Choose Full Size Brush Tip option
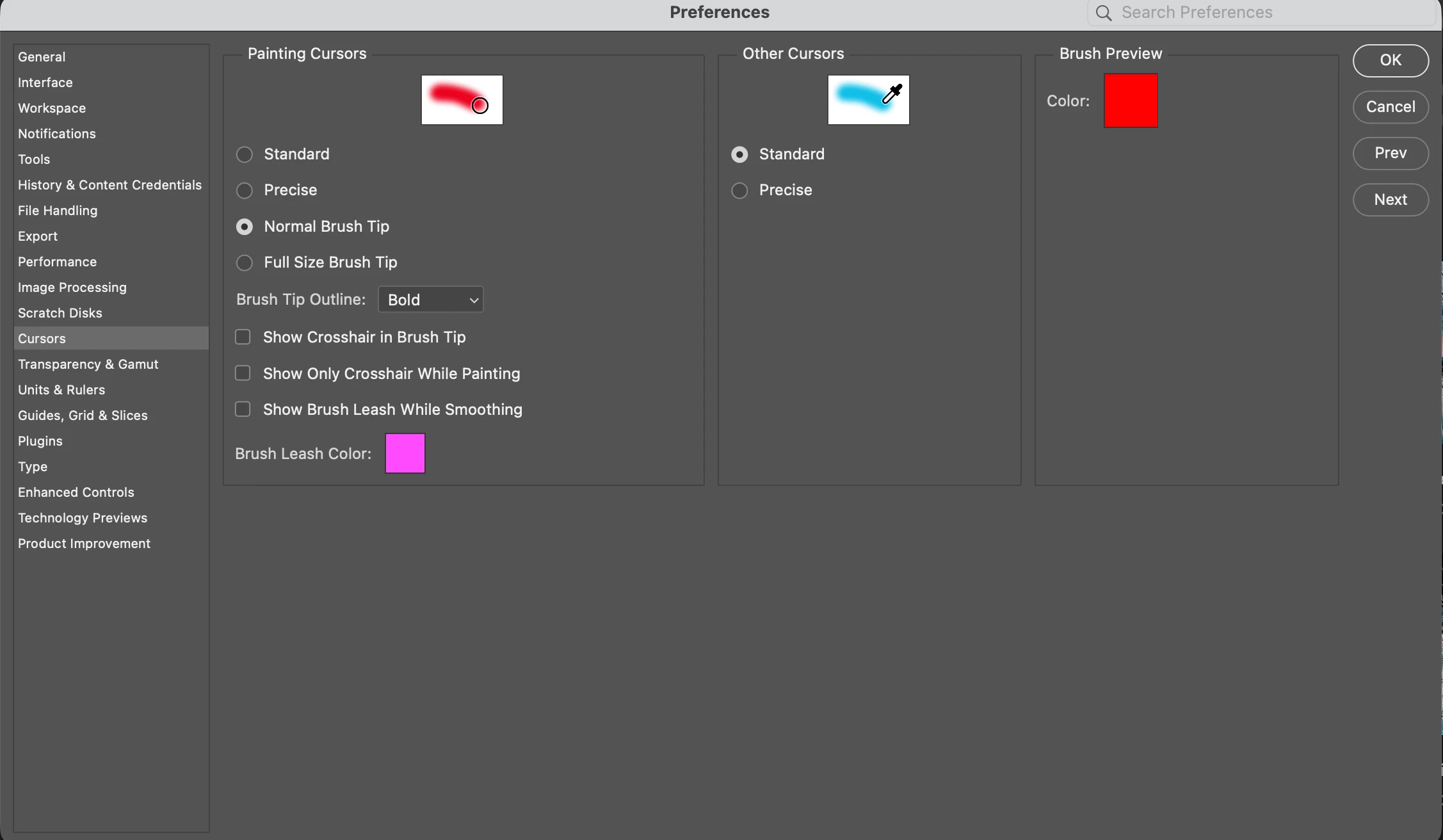 coord(245,262)
